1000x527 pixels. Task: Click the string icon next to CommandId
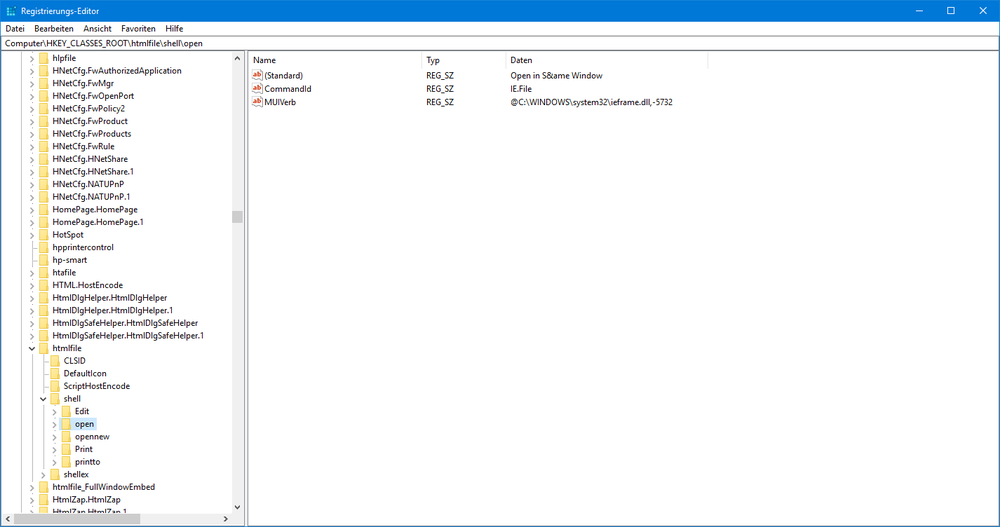click(257, 88)
